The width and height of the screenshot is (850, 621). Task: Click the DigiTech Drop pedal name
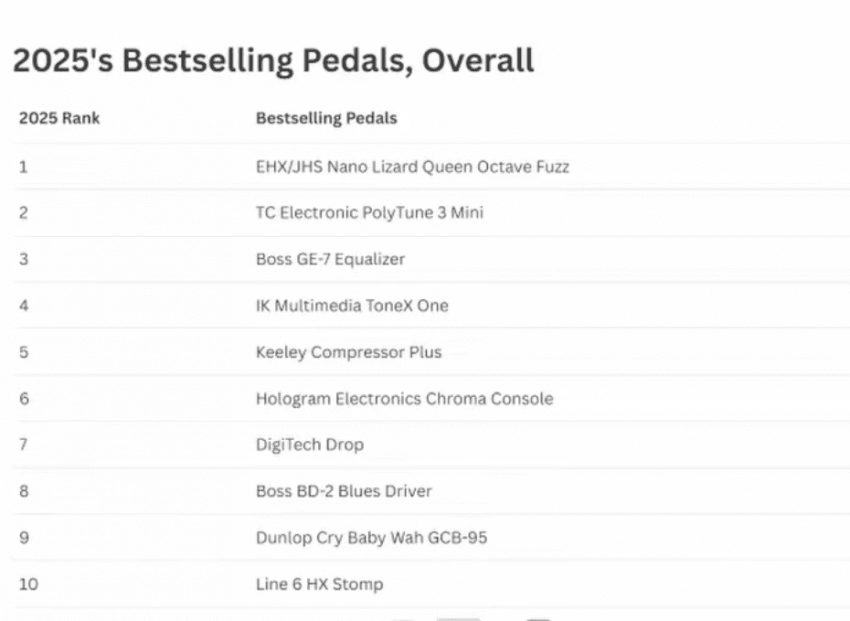click(310, 445)
